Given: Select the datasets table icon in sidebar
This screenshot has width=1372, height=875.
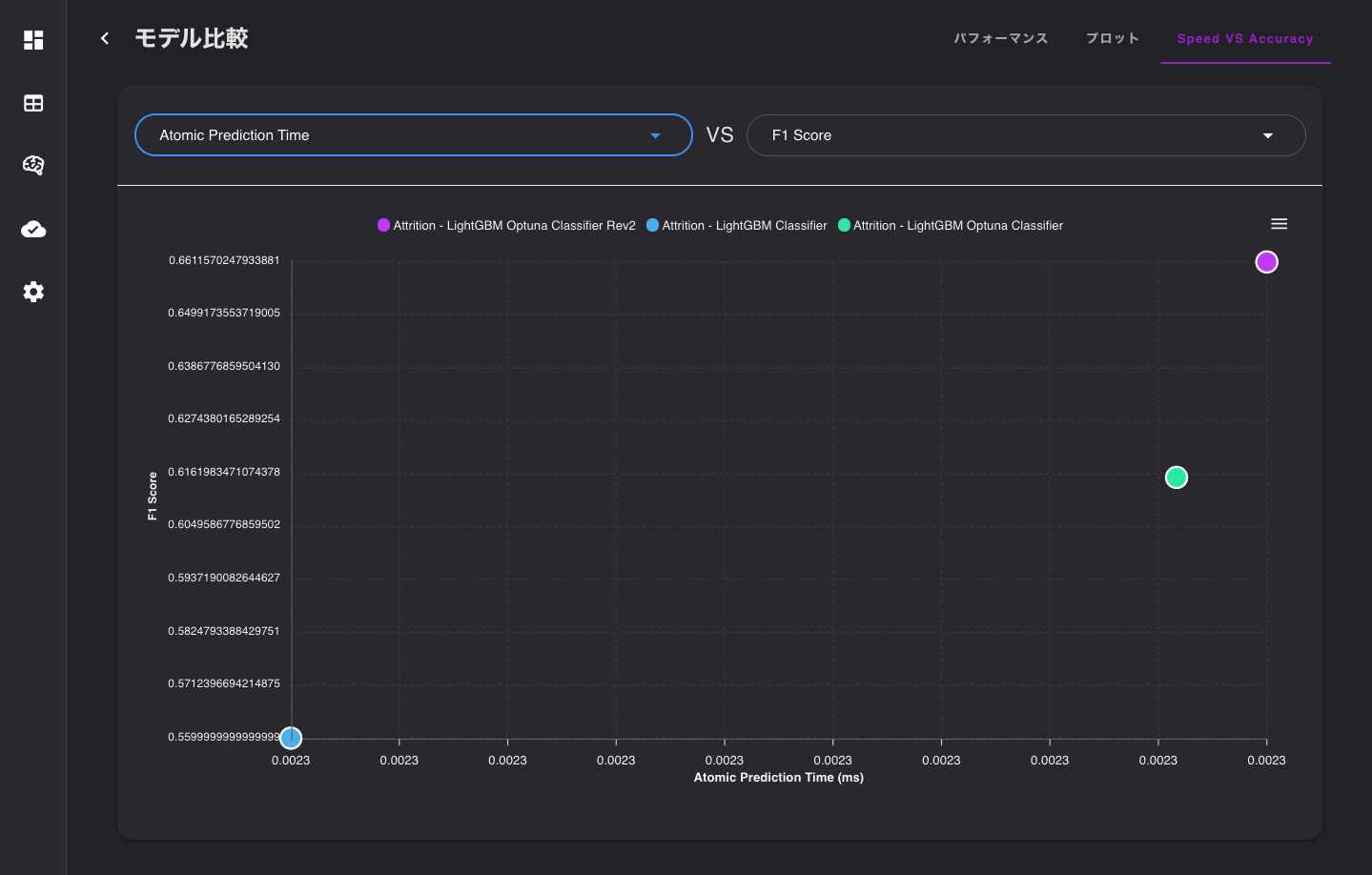Looking at the screenshot, I should click(x=32, y=103).
